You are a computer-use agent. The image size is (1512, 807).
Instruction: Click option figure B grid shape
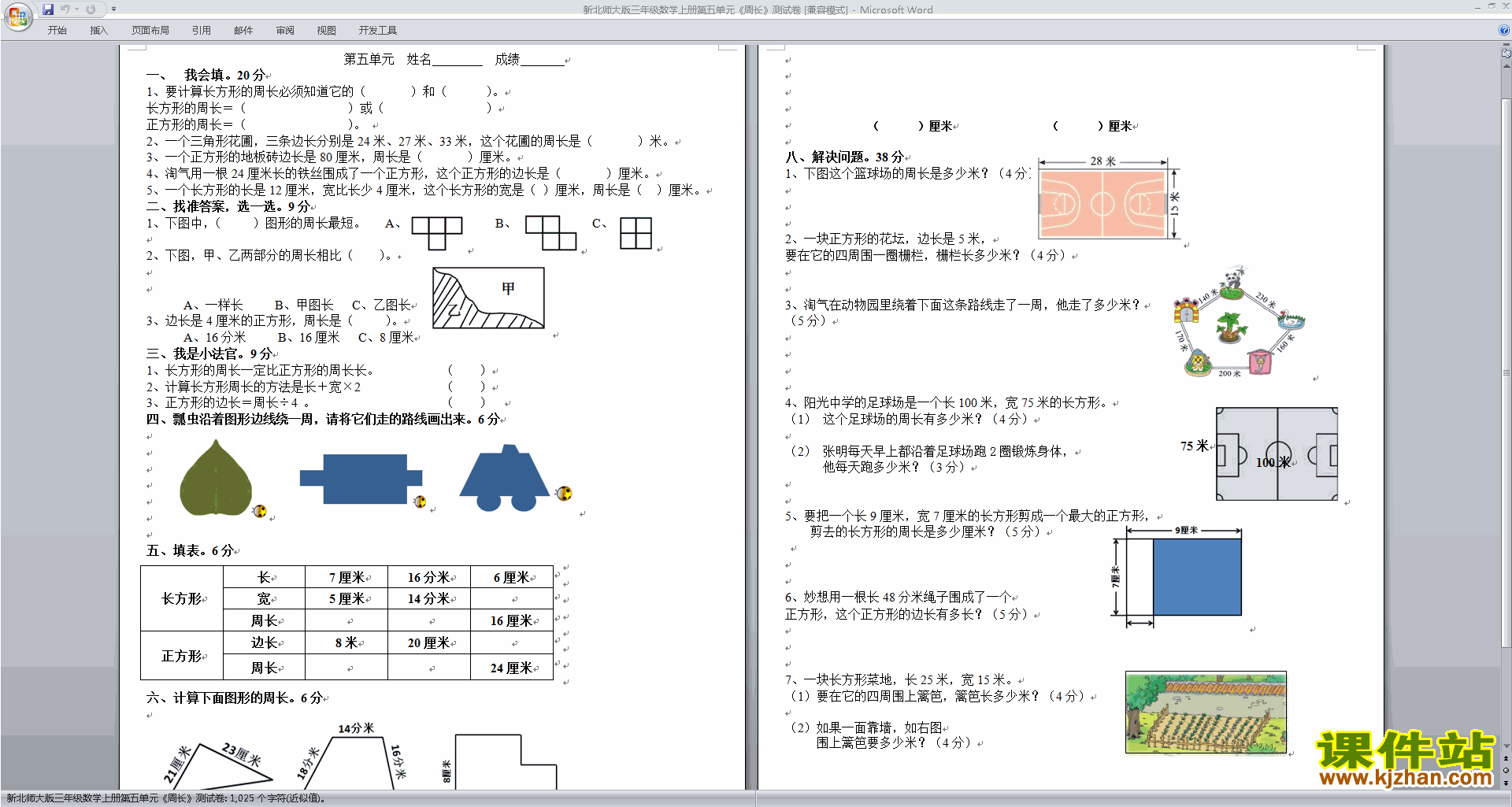(551, 232)
